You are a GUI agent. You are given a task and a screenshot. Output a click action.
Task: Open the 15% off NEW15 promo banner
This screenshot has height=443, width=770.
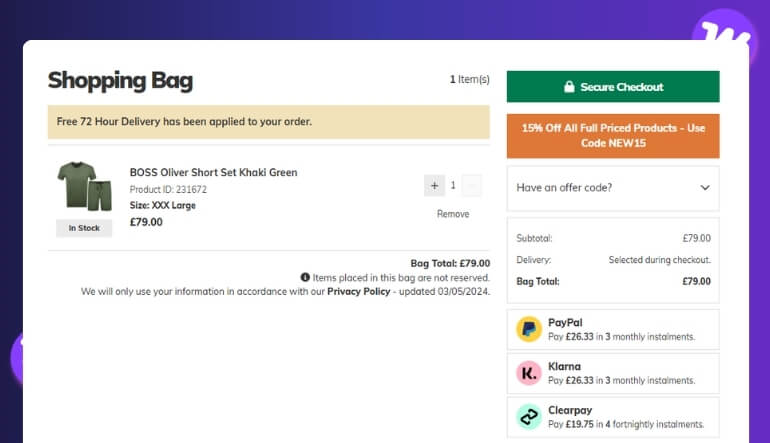point(613,136)
